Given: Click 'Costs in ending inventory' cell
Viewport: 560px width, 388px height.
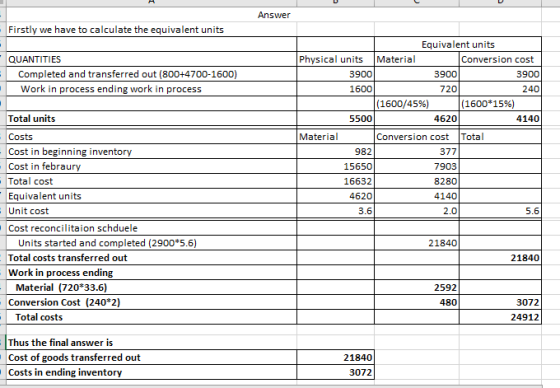Looking at the screenshot, I should click(151, 372).
